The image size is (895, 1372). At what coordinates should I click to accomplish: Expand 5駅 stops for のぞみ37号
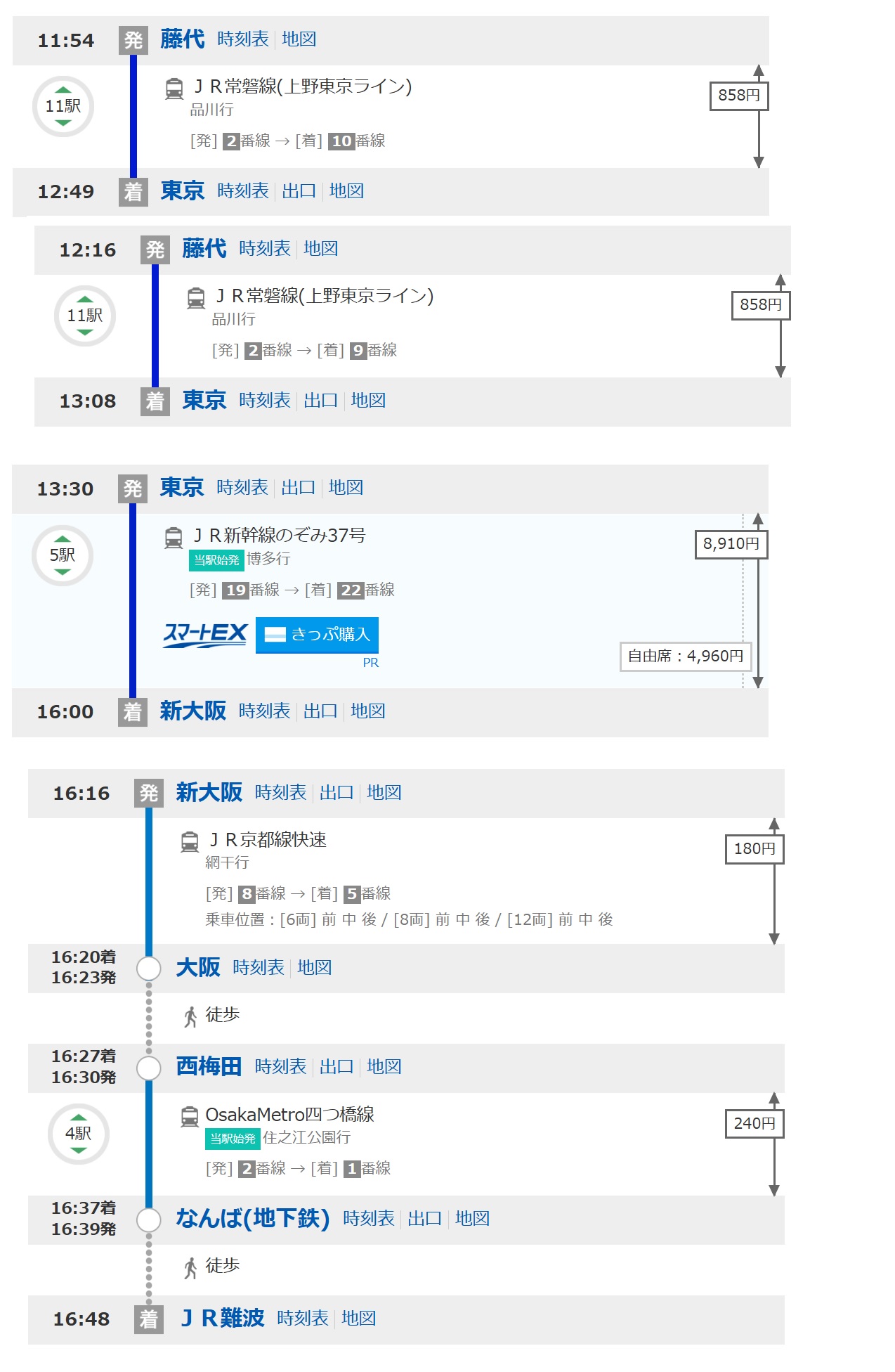coord(63,555)
